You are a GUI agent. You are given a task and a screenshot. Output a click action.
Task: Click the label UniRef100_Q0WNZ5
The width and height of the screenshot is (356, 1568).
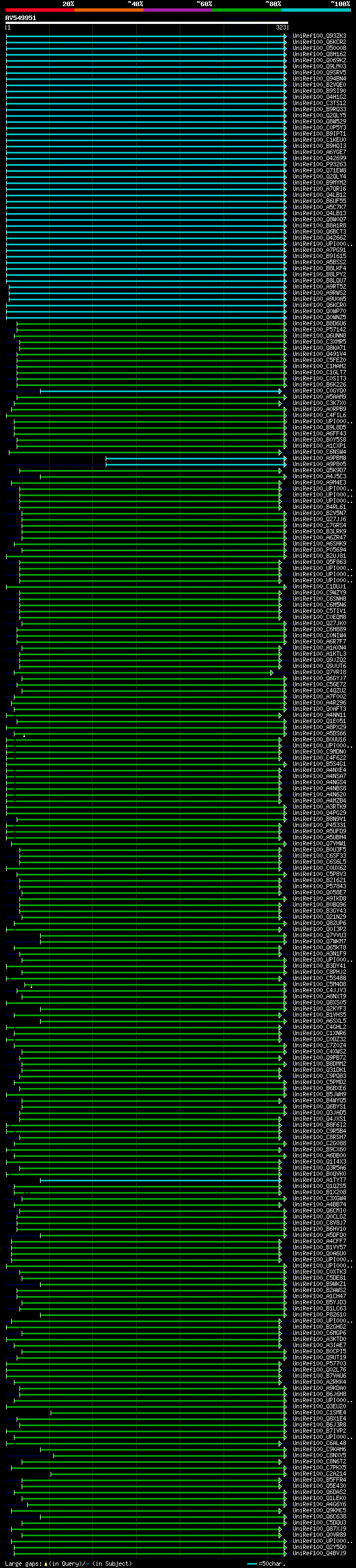point(319,317)
